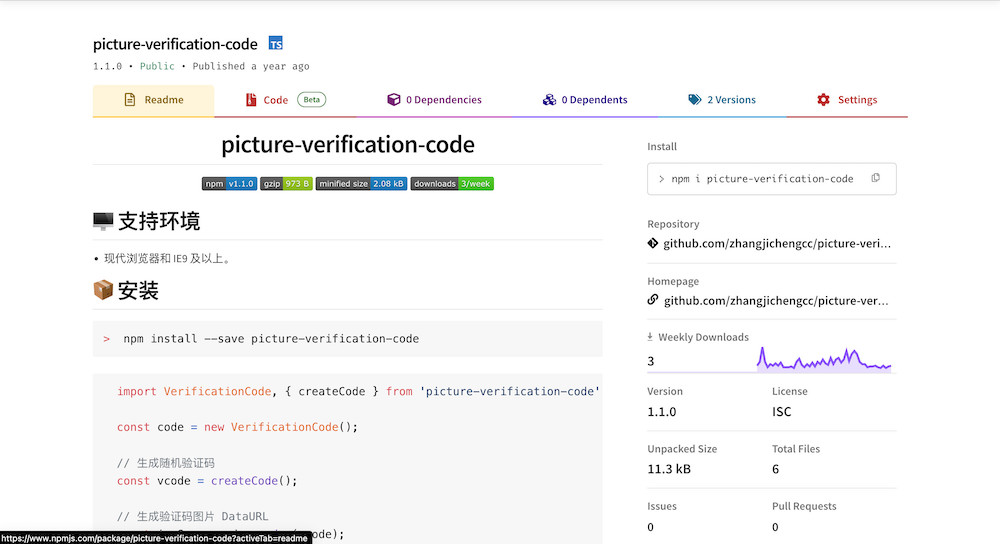Image resolution: width=1000 pixels, height=544 pixels.
Task: Click the downloads 3/week badge
Action: (x=452, y=184)
